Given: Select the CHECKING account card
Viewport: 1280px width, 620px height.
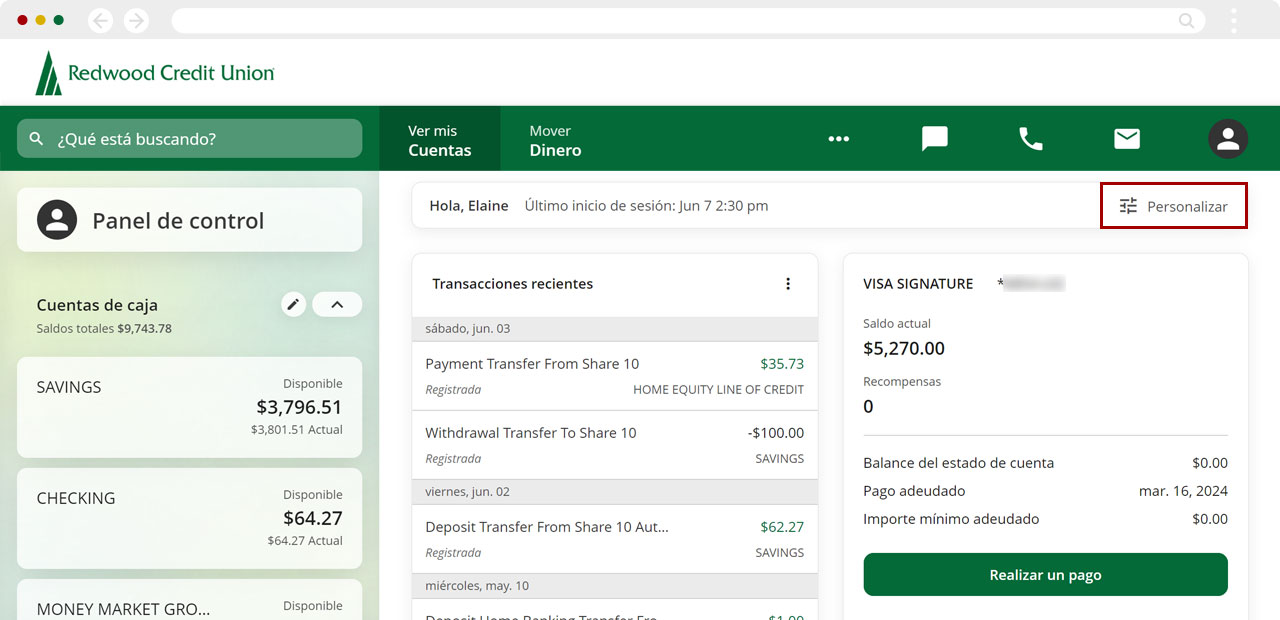Looking at the screenshot, I should 189,518.
